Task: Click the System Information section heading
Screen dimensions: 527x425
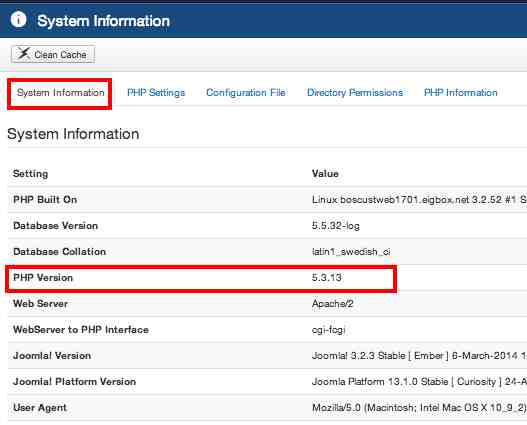Action: tap(73, 134)
